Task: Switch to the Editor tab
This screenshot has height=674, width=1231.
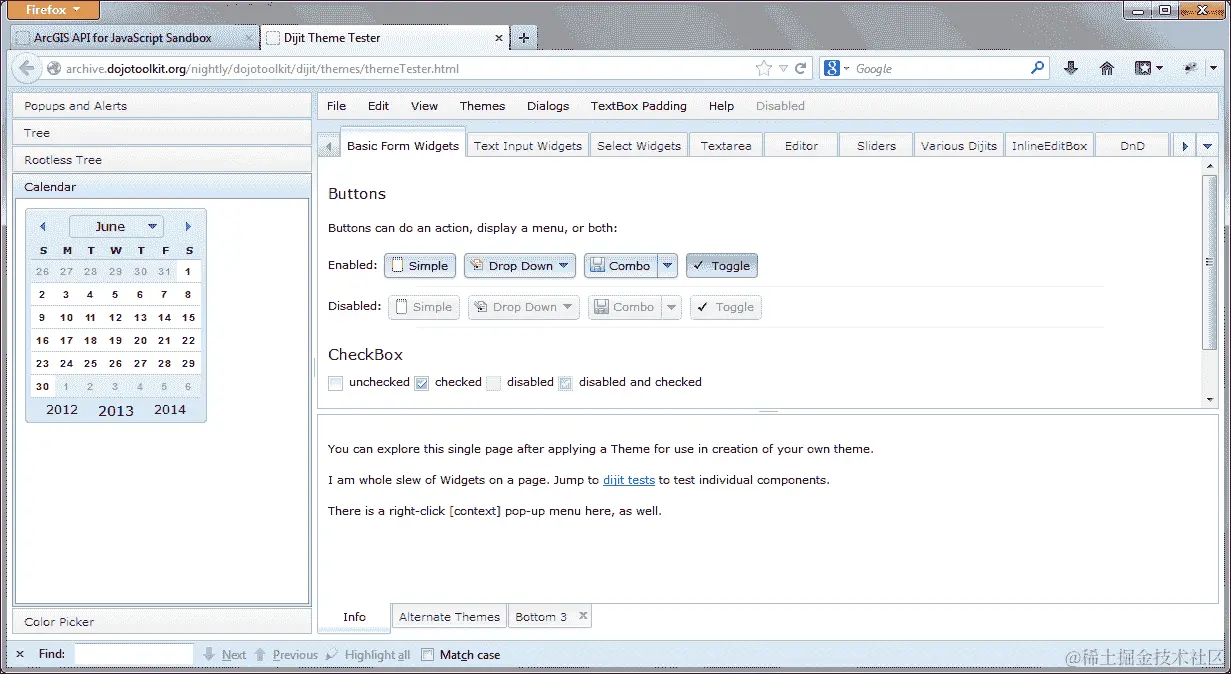Action: click(801, 146)
